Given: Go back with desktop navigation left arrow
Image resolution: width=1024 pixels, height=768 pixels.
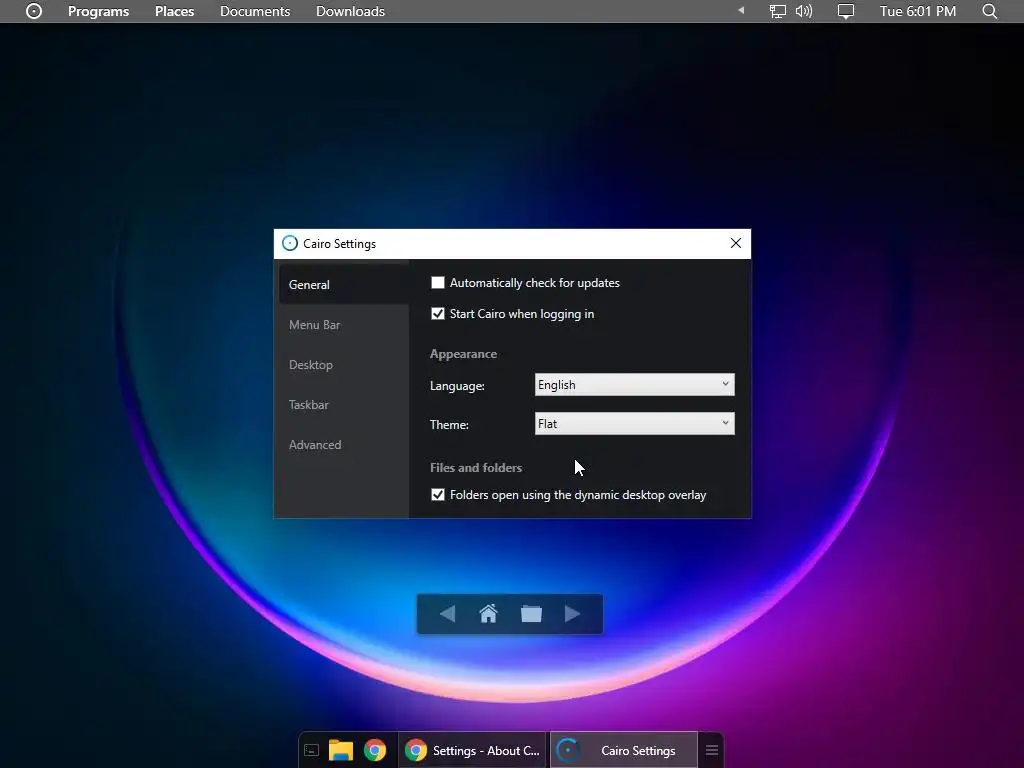Looking at the screenshot, I should pos(447,614).
